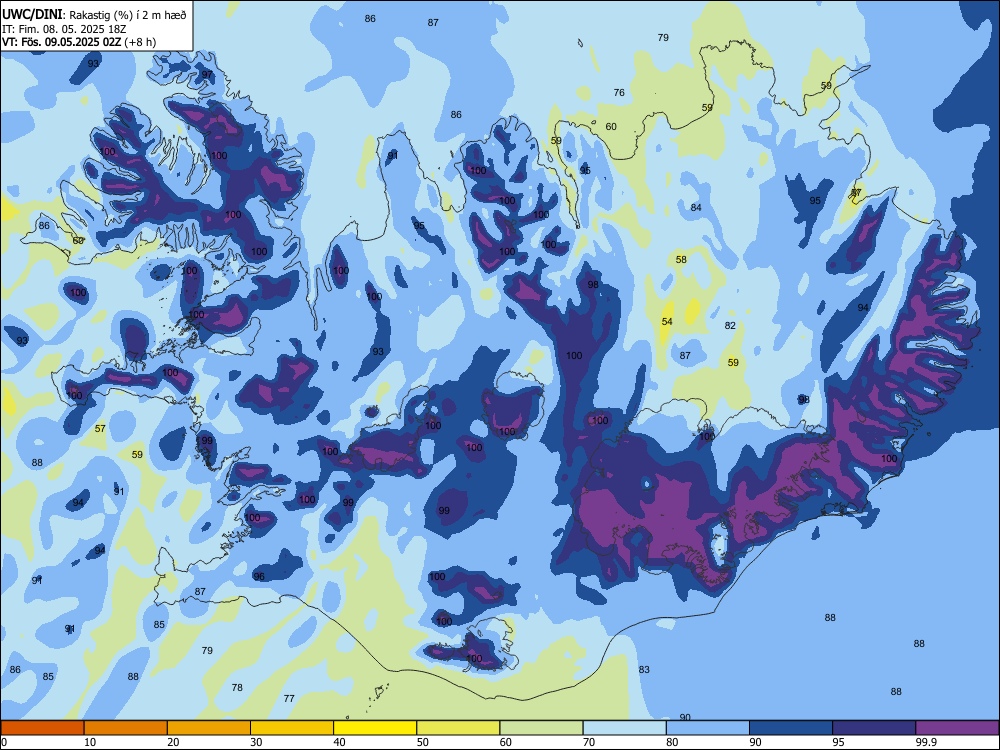1000x750 pixels.
Task: Click the 70–80 pale blue legend swatch
Action: tap(624, 728)
